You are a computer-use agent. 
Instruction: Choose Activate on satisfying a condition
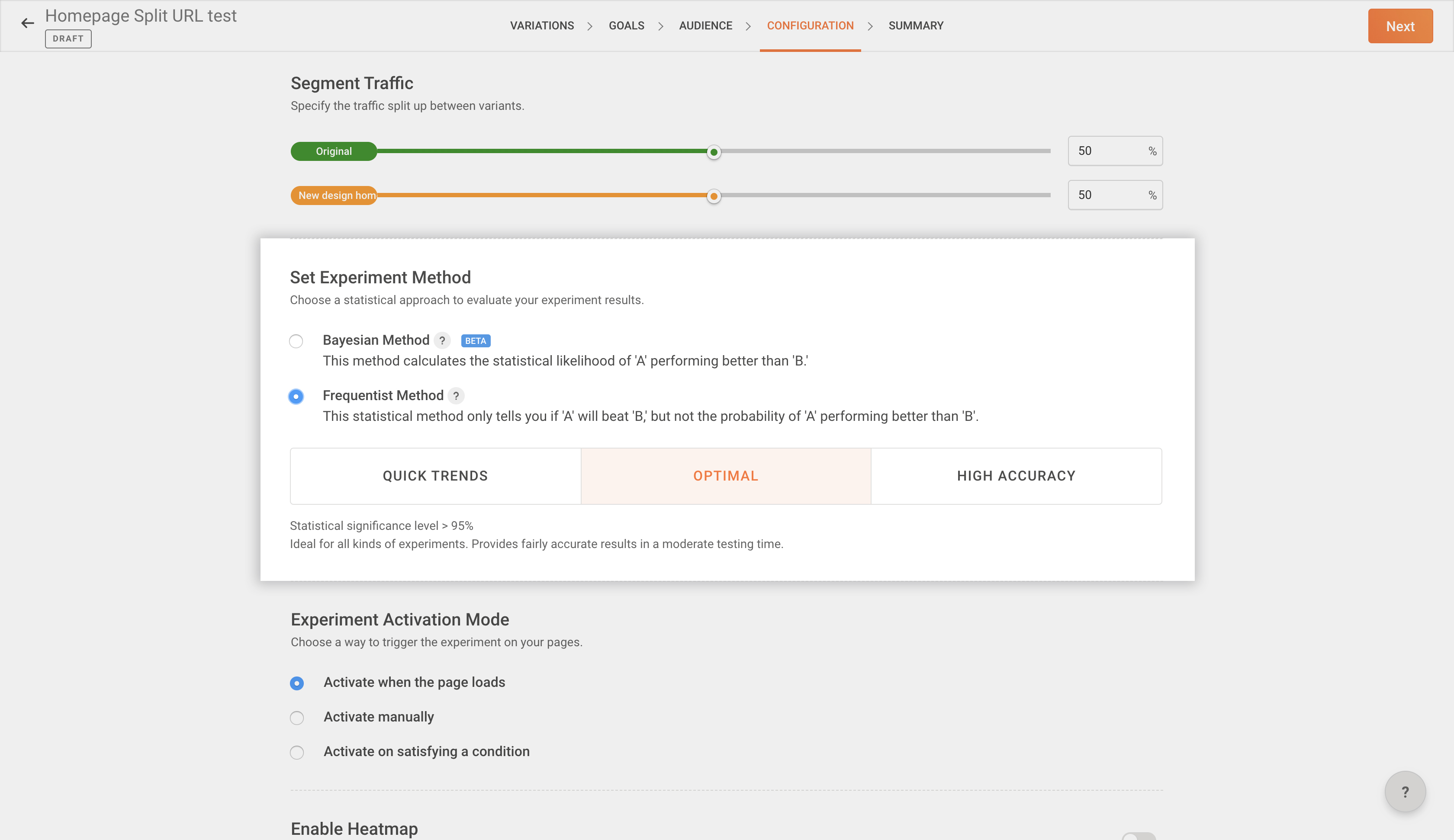coord(296,752)
